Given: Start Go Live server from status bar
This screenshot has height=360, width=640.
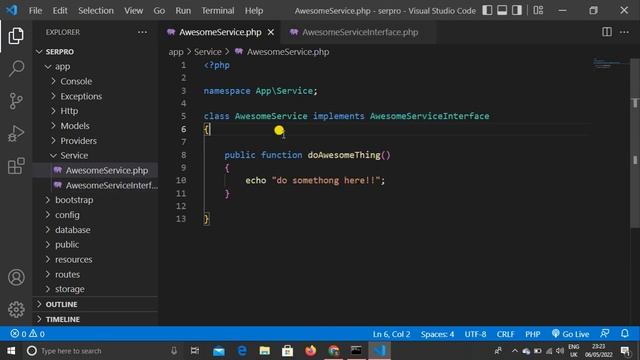Looking at the screenshot, I should click(x=570, y=334).
